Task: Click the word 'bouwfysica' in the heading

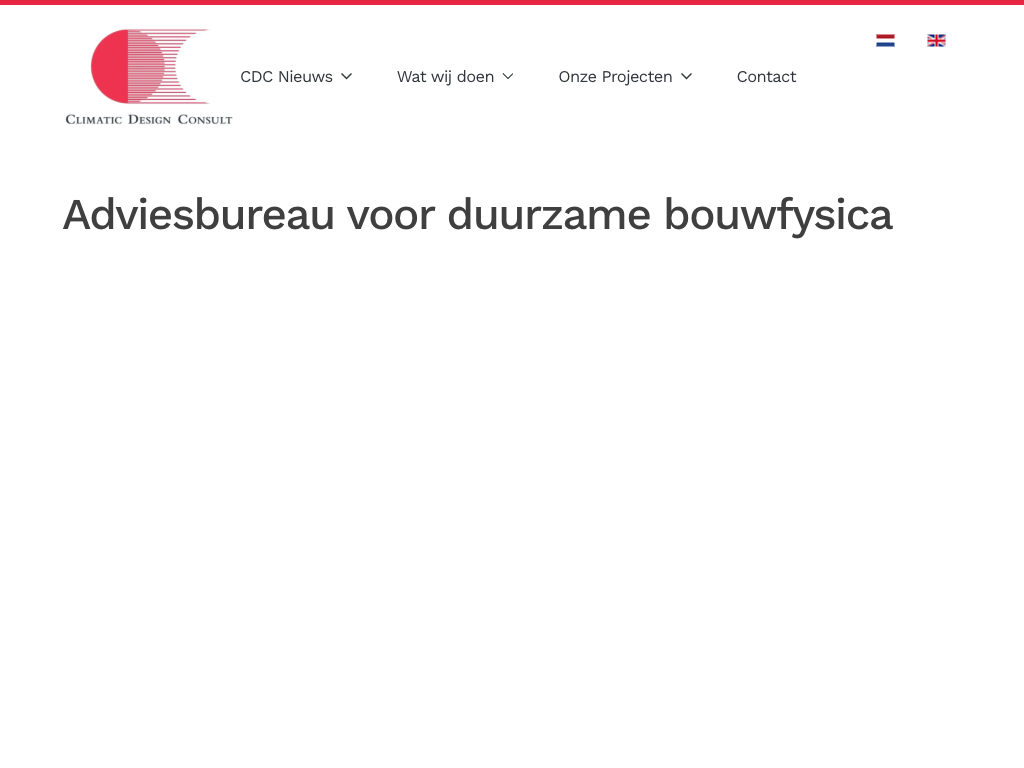Action: tap(777, 215)
